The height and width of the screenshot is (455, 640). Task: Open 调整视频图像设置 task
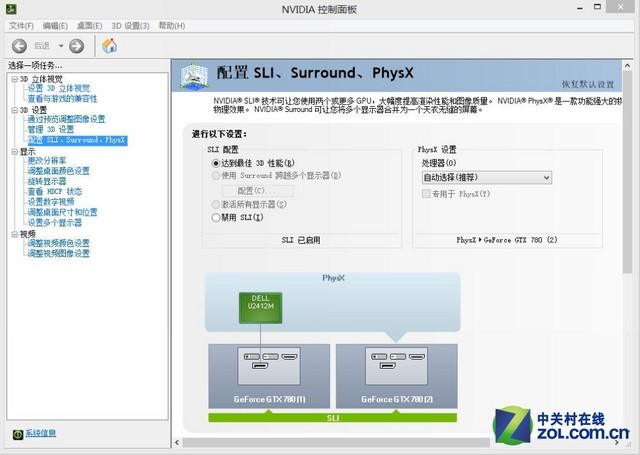[58, 253]
